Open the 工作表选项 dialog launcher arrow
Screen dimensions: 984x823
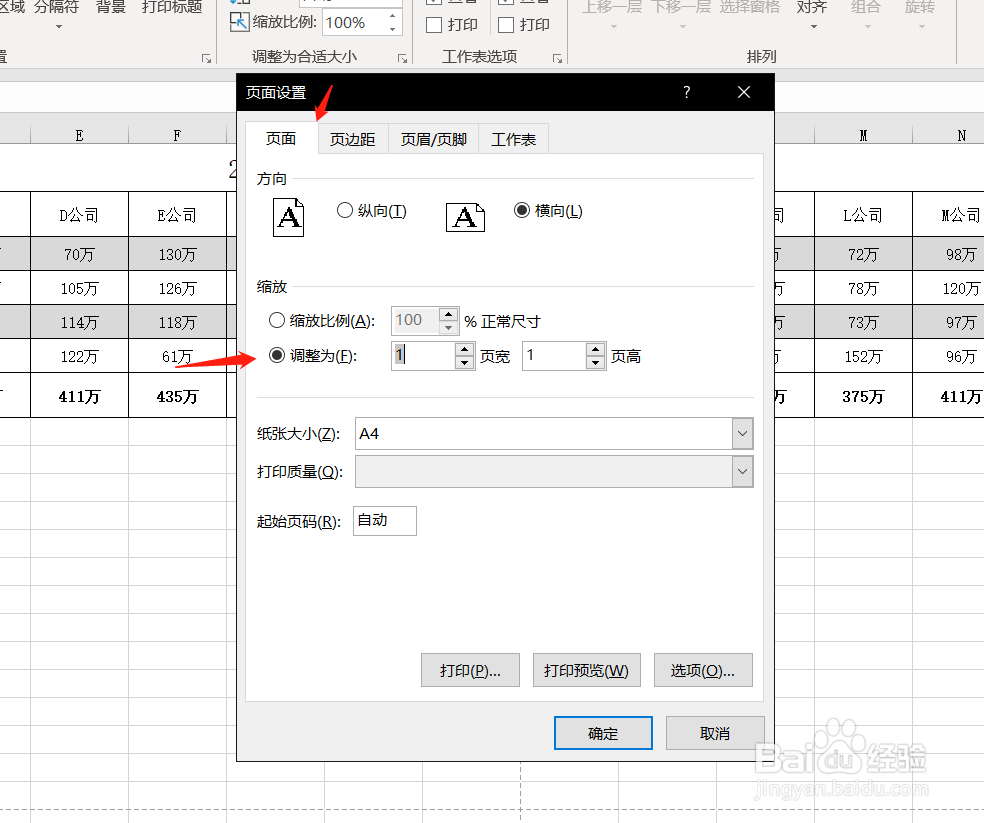point(558,58)
